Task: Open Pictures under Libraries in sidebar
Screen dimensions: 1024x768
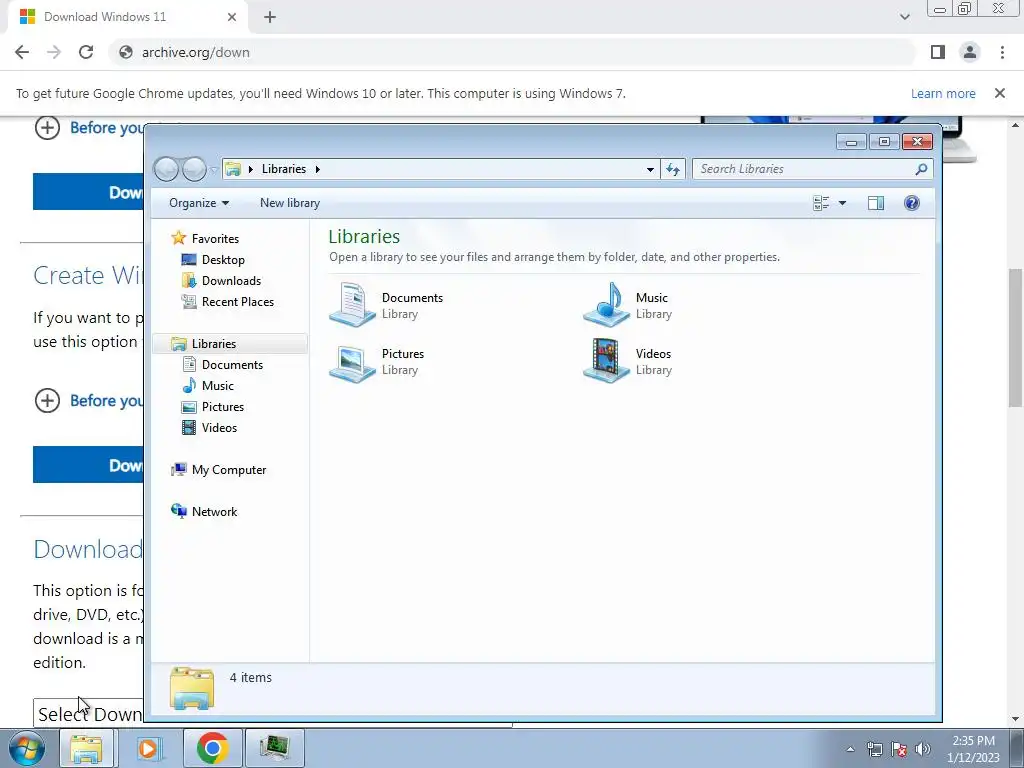Action: (x=223, y=407)
